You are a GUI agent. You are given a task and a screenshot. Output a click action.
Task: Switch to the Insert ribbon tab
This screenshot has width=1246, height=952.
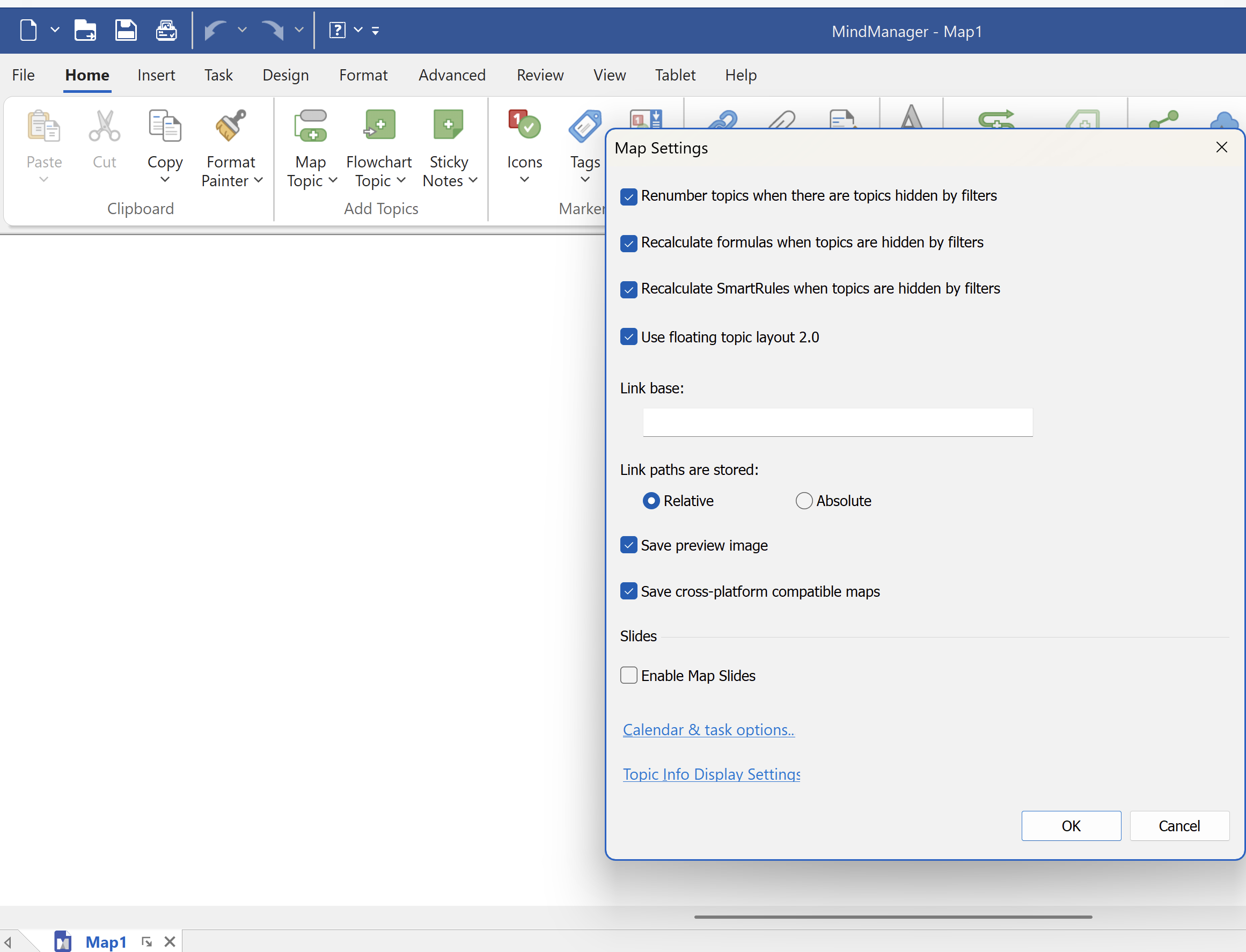(156, 75)
